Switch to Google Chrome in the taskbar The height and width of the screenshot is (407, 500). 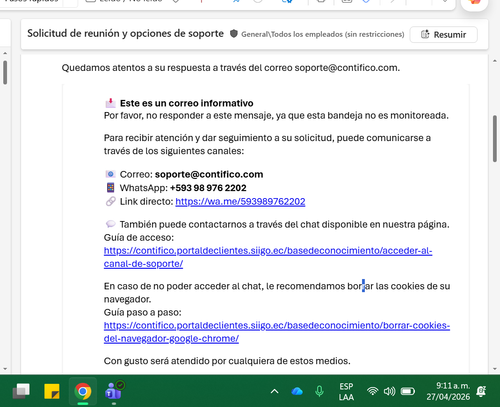83,391
